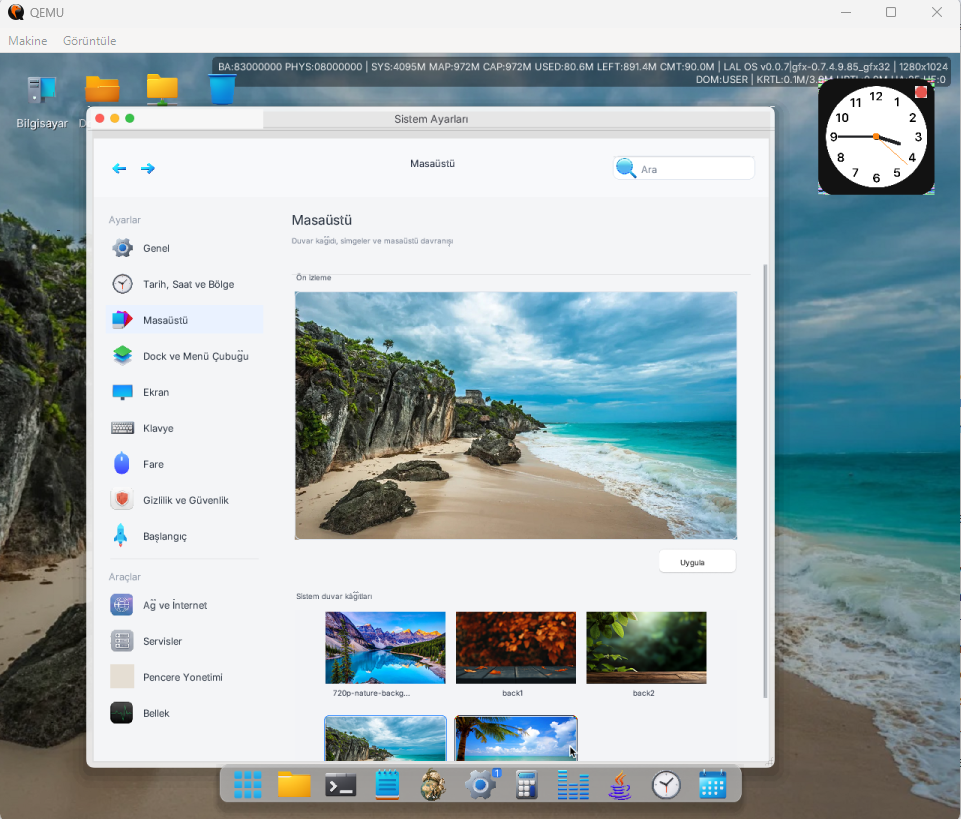Go to Ekran display settings
961x819 pixels.
(184, 392)
